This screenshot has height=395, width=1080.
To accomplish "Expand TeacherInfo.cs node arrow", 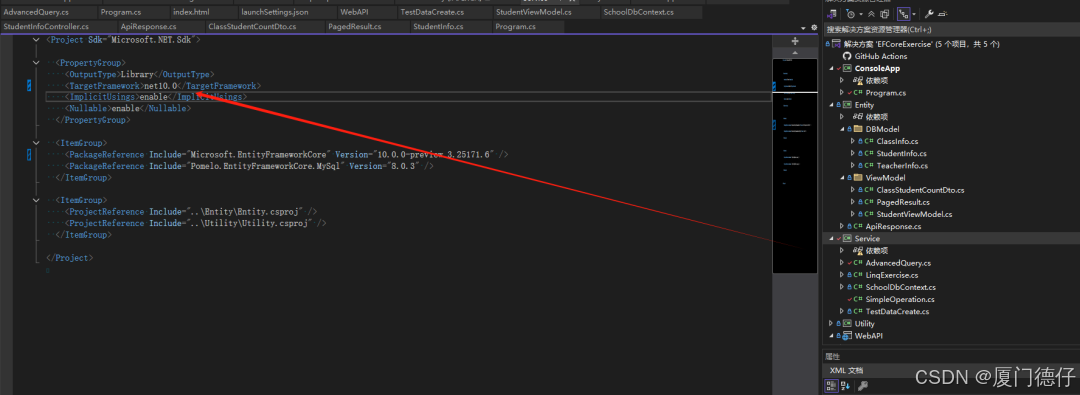I will click(x=853, y=166).
